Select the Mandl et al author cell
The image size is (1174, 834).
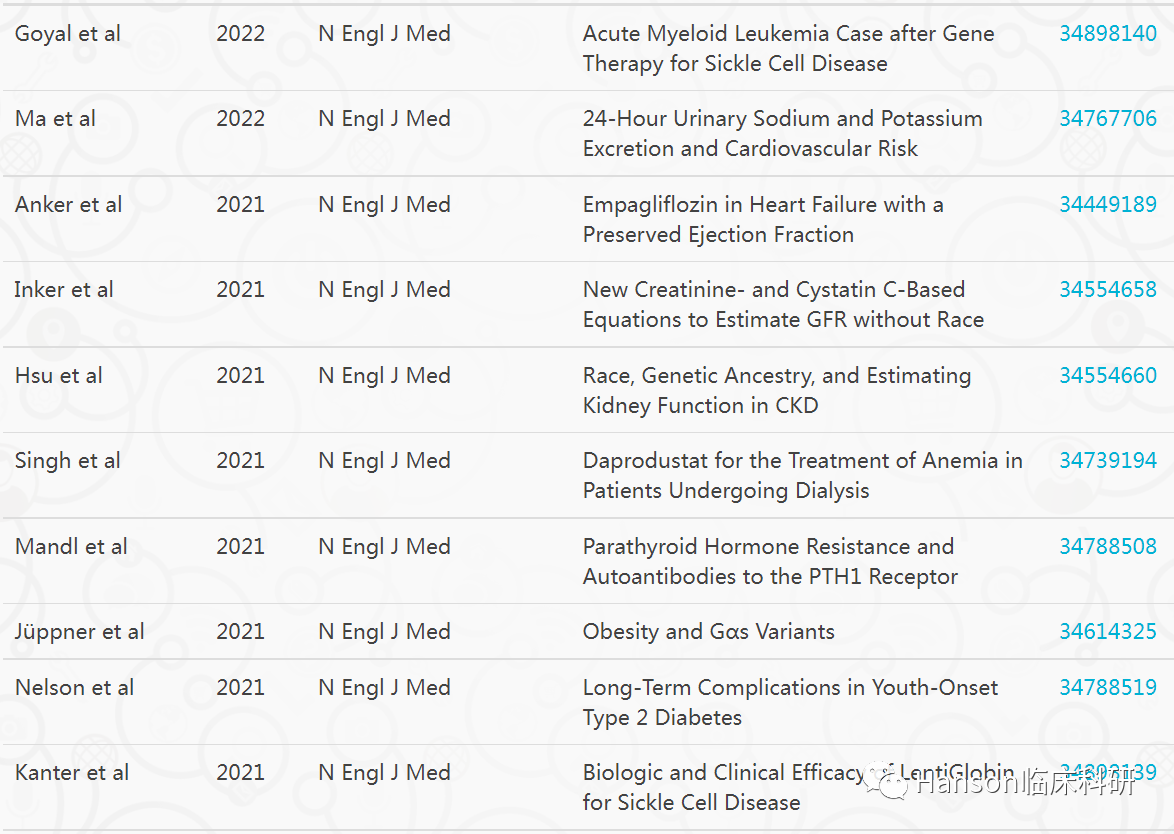71,547
